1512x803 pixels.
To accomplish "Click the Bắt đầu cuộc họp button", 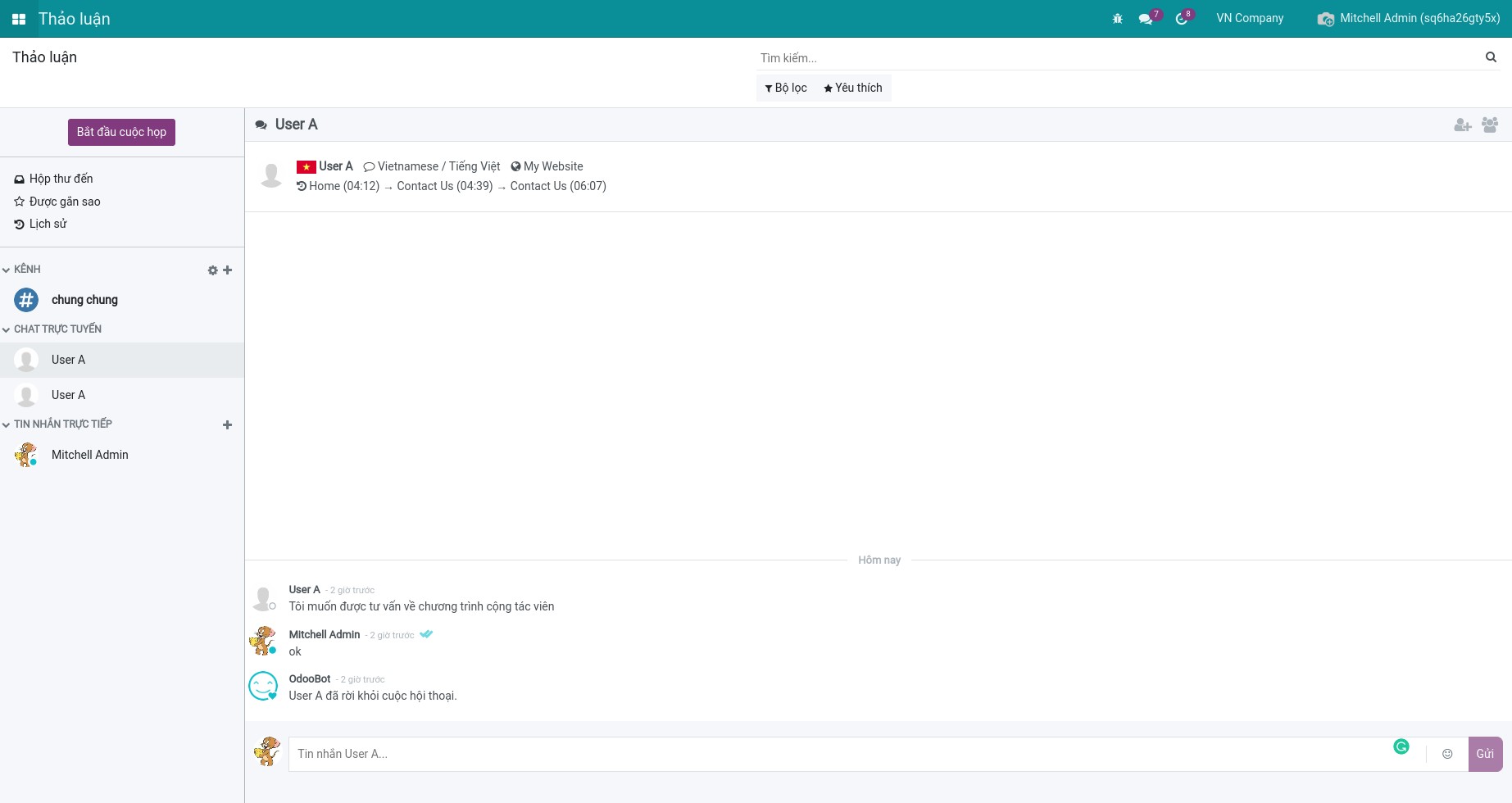I will [121, 132].
